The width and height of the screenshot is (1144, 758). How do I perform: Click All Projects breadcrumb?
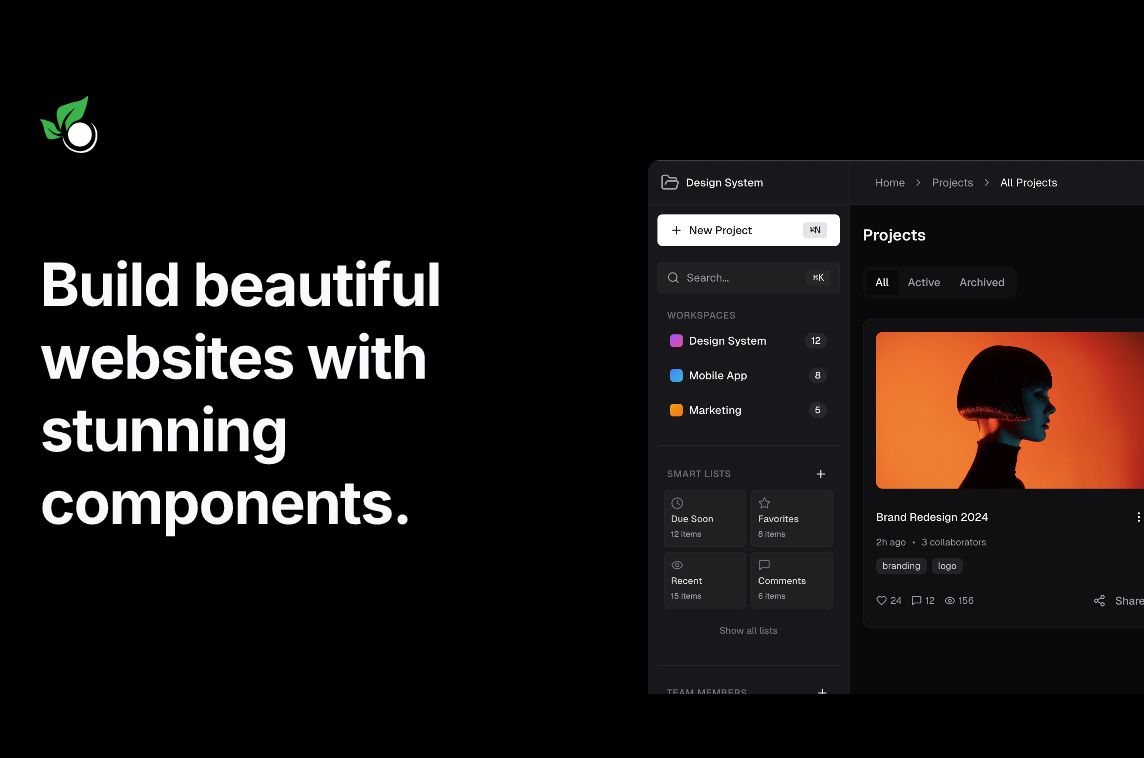(x=1028, y=183)
